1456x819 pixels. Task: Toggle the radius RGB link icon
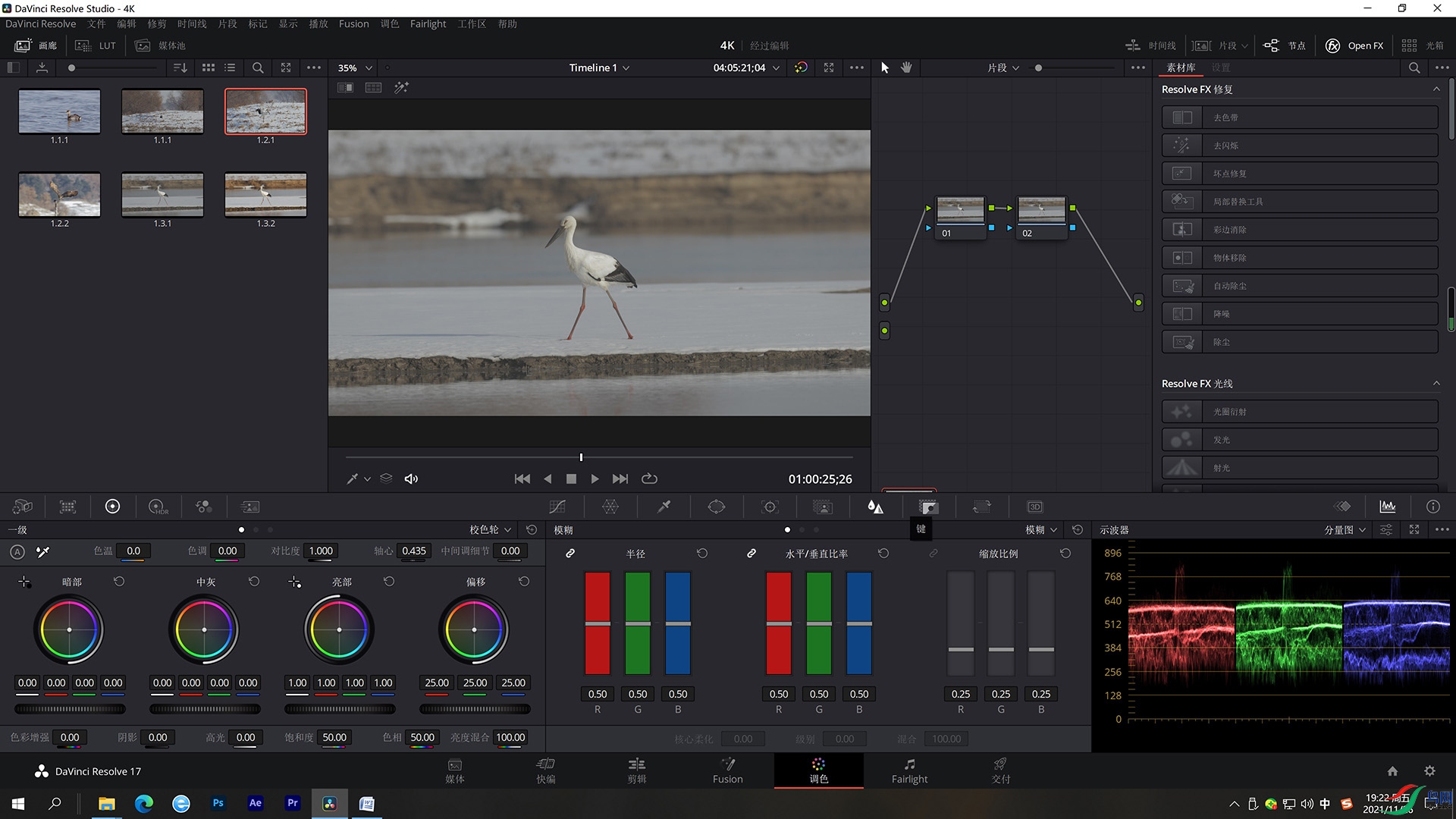click(x=570, y=554)
